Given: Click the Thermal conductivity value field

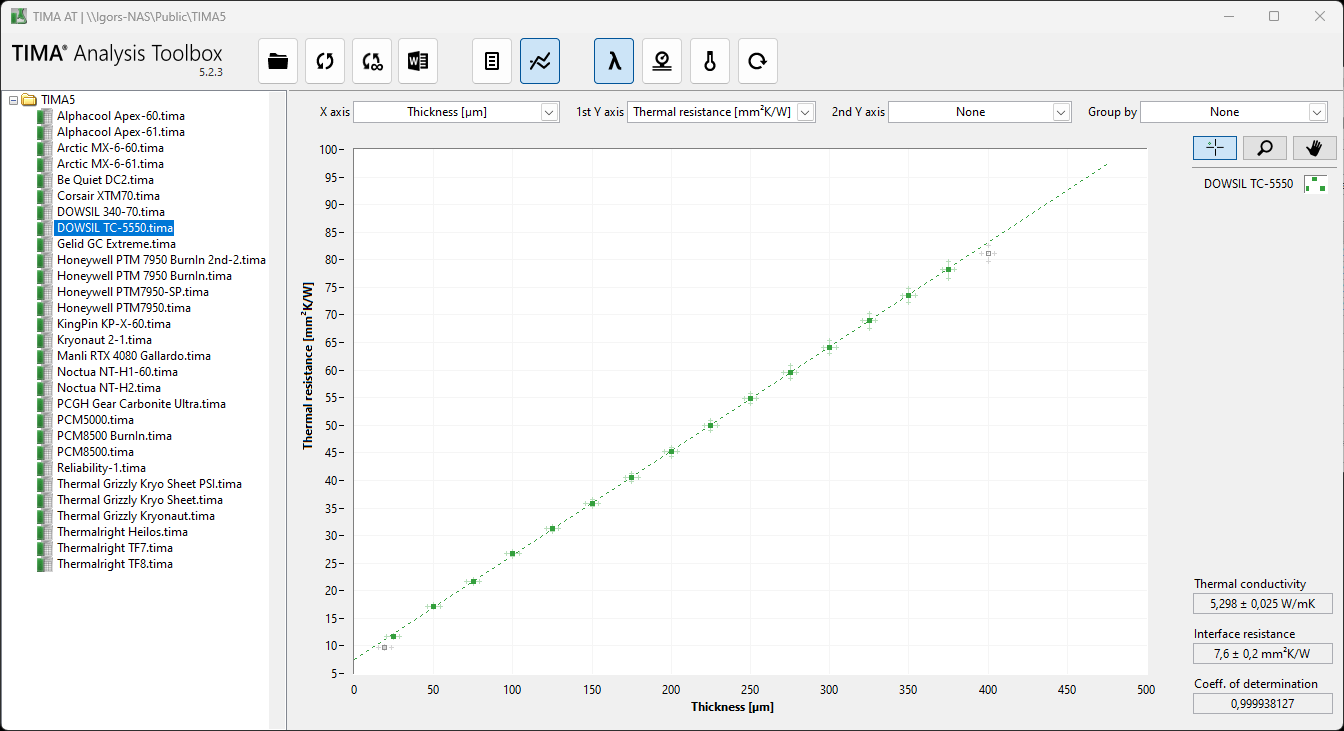Looking at the screenshot, I should (x=1263, y=603).
